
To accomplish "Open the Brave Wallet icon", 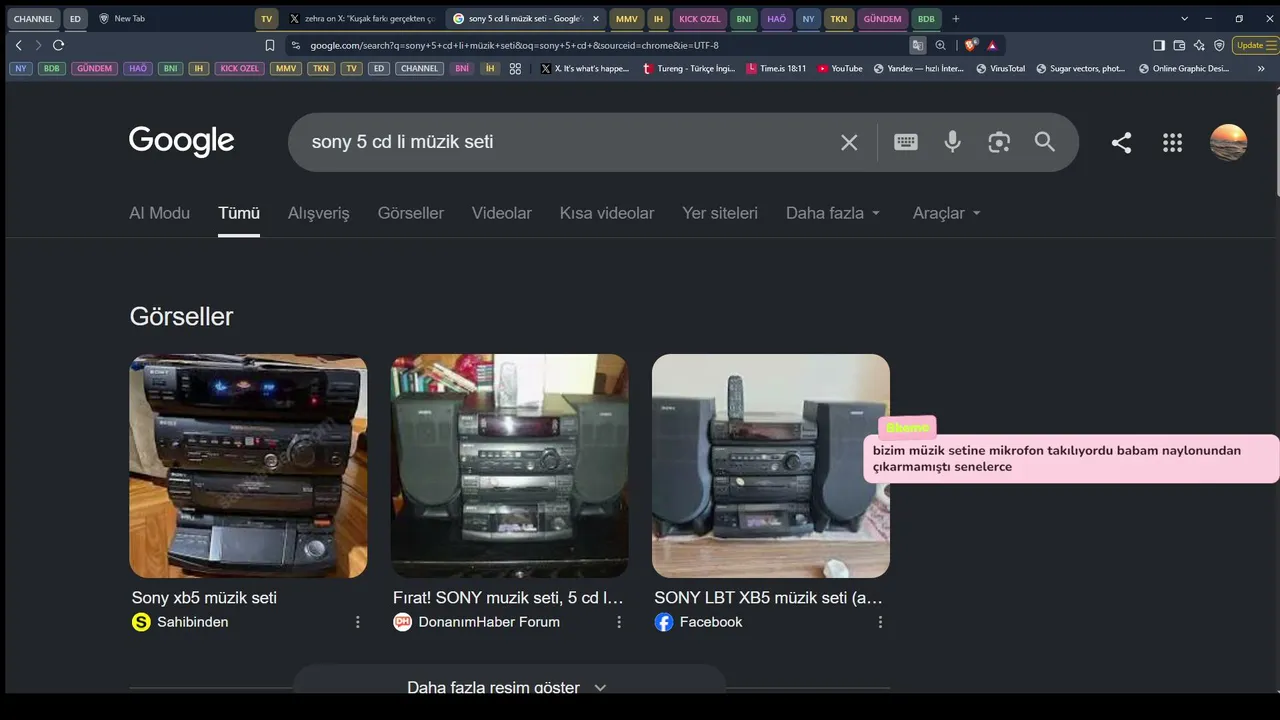I will tap(1179, 45).
